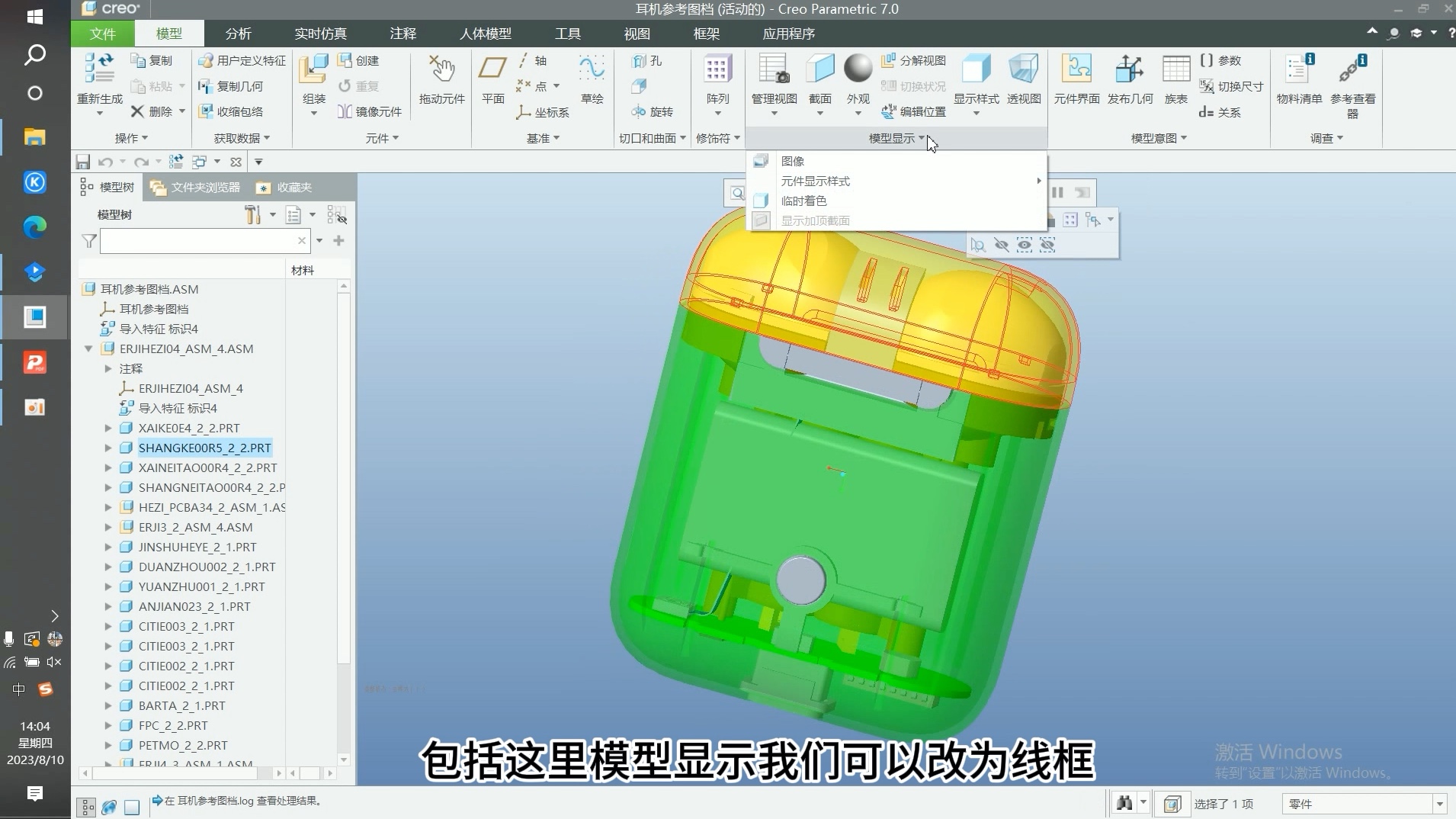This screenshot has height=819, width=1456.
Task: Click the Plane (平面) datum icon
Action: (492, 69)
